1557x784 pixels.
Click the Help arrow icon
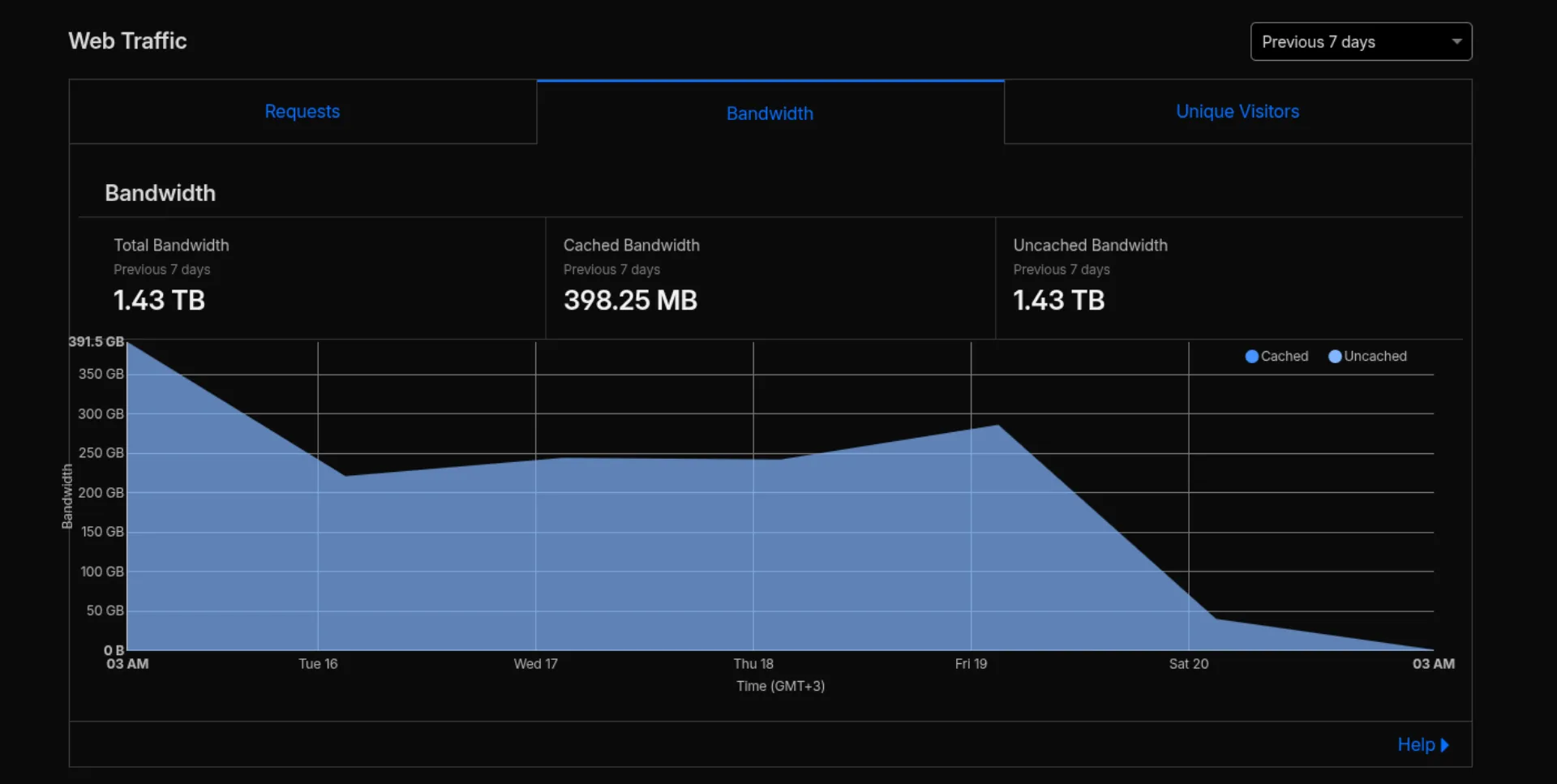click(1444, 745)
